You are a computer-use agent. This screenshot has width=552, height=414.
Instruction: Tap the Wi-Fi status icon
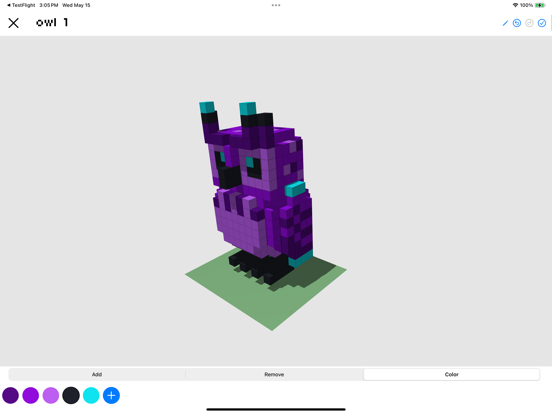(x=515, y=5)
